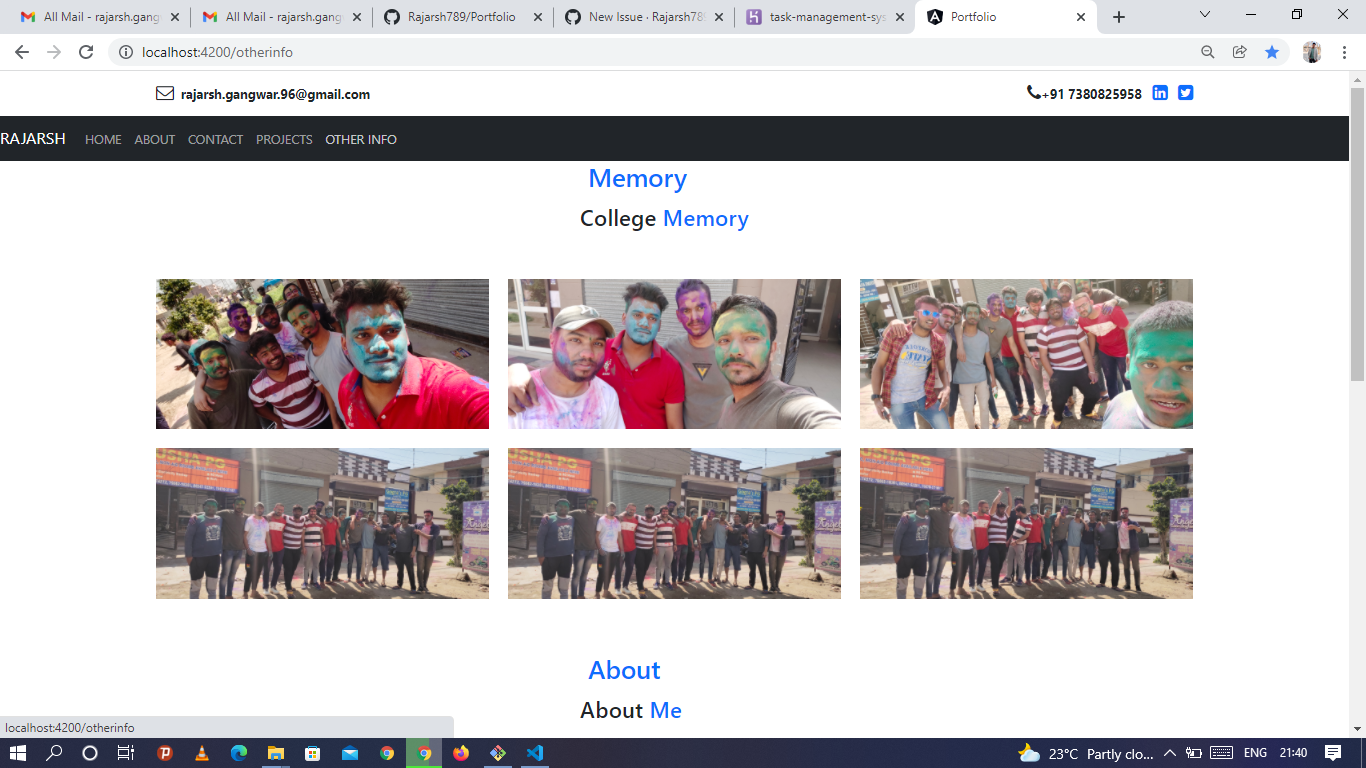
Task: Open Windows Start menu
Action: 18,753
